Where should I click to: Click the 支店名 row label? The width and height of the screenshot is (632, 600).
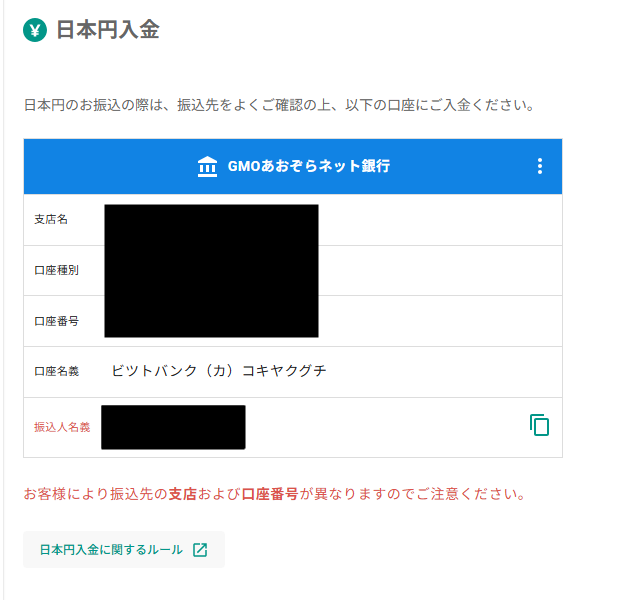pos(51,219)
